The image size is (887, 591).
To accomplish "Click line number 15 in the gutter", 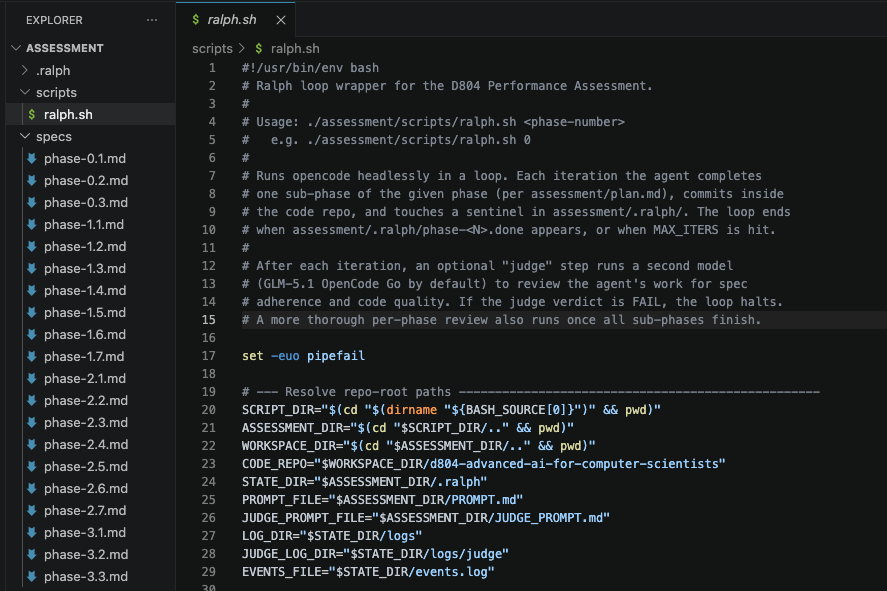I will (x=209, y=320).
